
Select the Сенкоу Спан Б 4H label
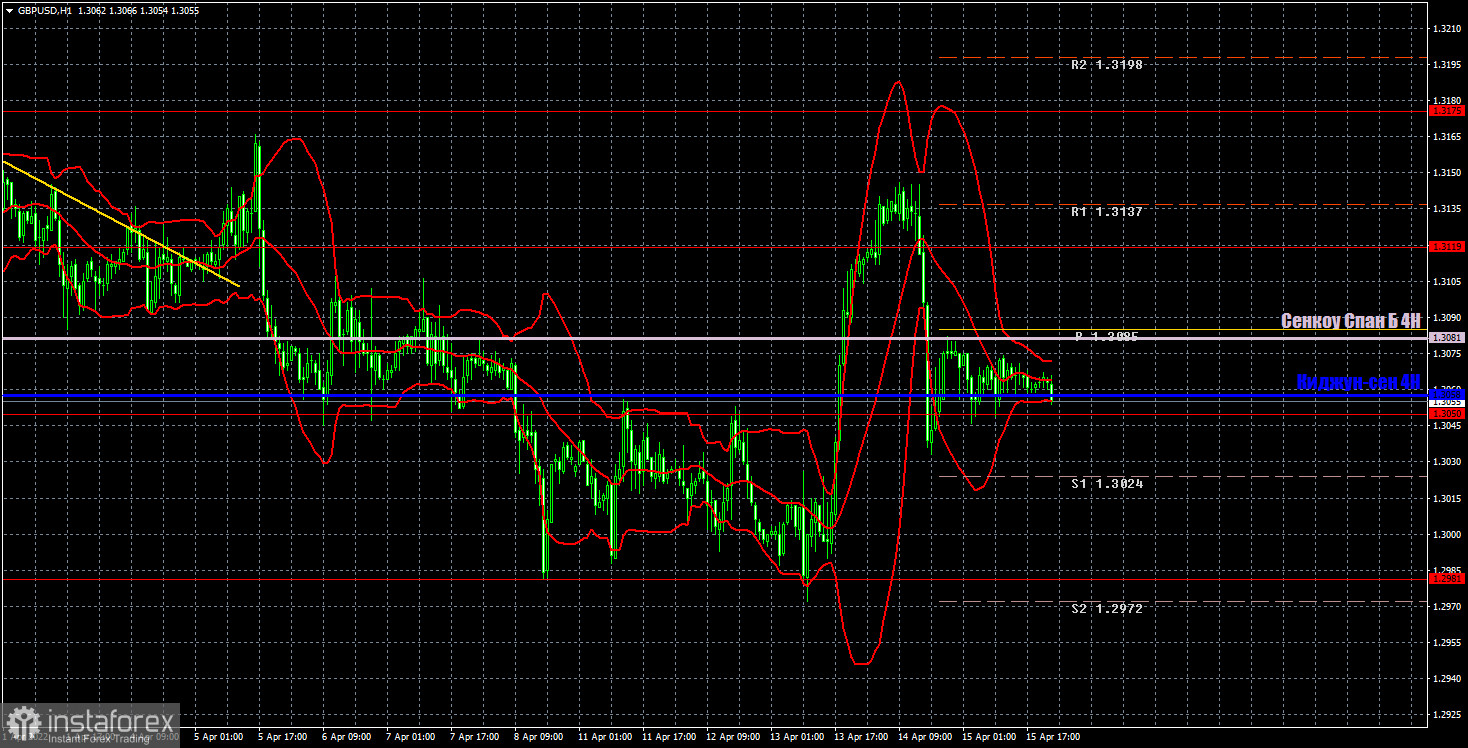click(1351, 321)
